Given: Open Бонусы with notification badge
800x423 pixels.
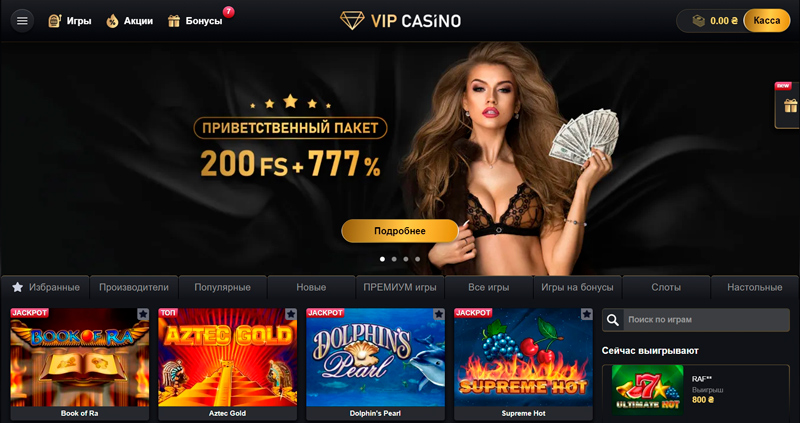Looking at the screenshot, I should pyautogui.click(x=196, y=21).
